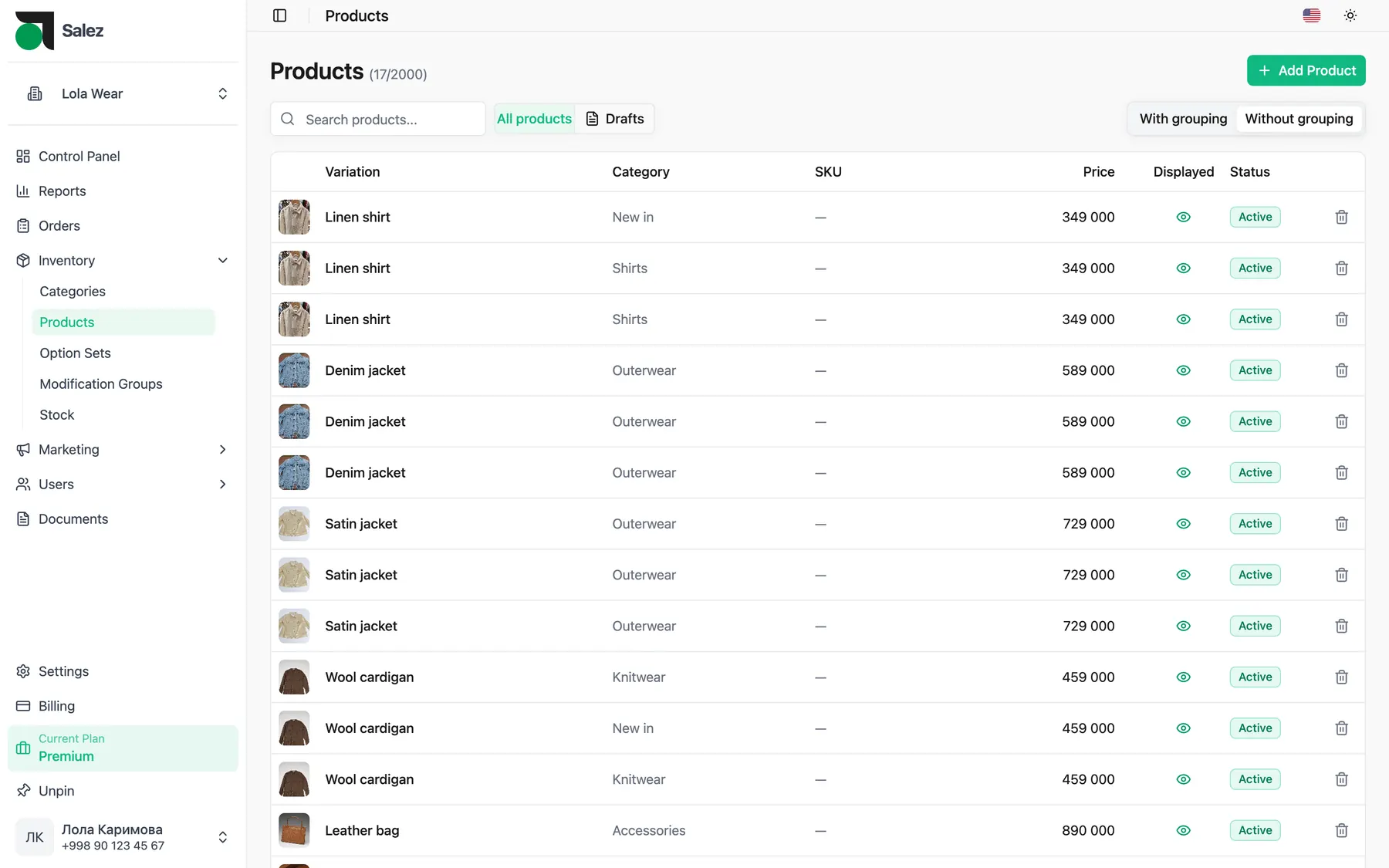1389x868 pixels.
Task: Go to Orders in sidebar
Action: (x=123, y=226)
